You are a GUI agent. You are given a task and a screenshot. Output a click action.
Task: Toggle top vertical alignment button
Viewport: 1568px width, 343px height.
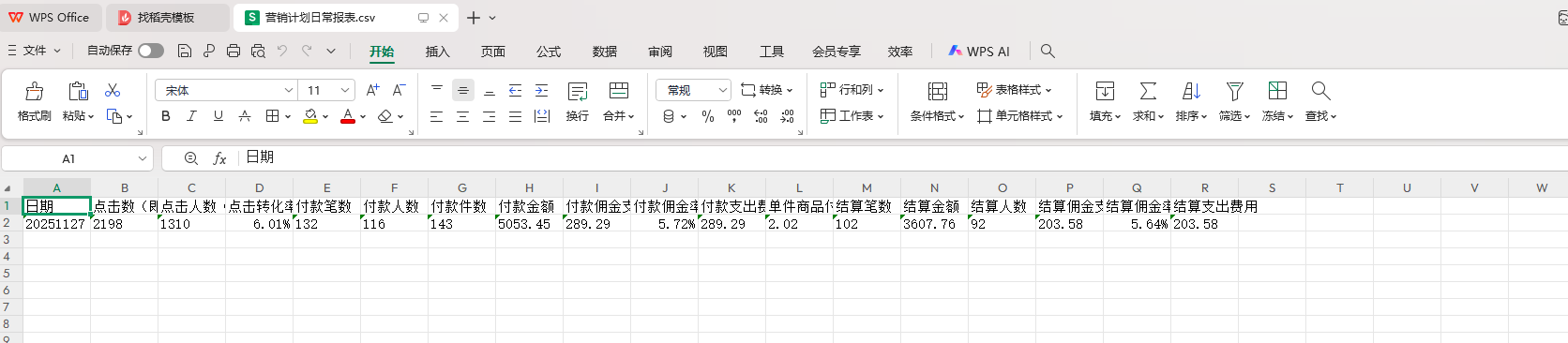(x=437, y=90)
